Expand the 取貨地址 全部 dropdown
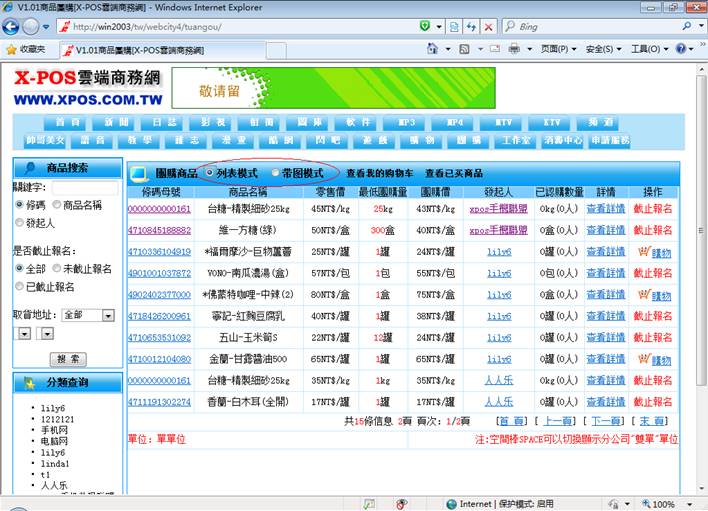Screen dimensions: 708x511 tap(108, 315)
